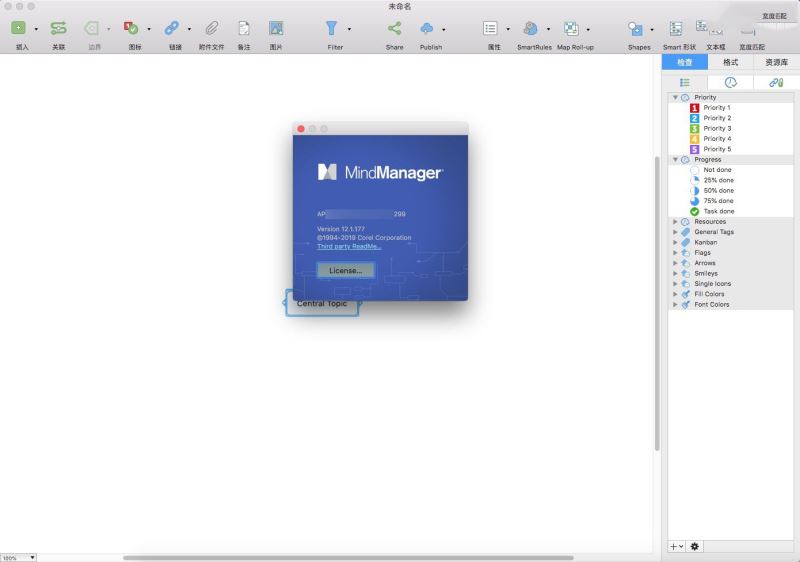
Task: Open the Filter dropdown arrow
Action: click(349, 29)
